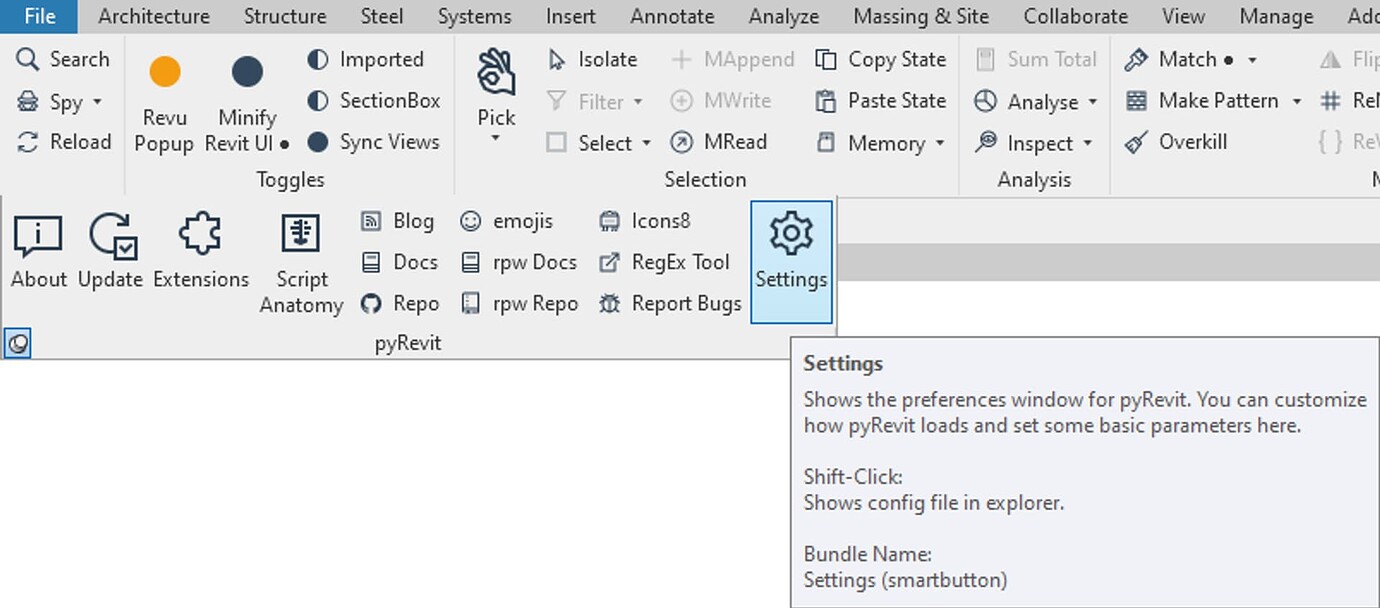
Task: Open the emojis link
Action: [506, 221]
